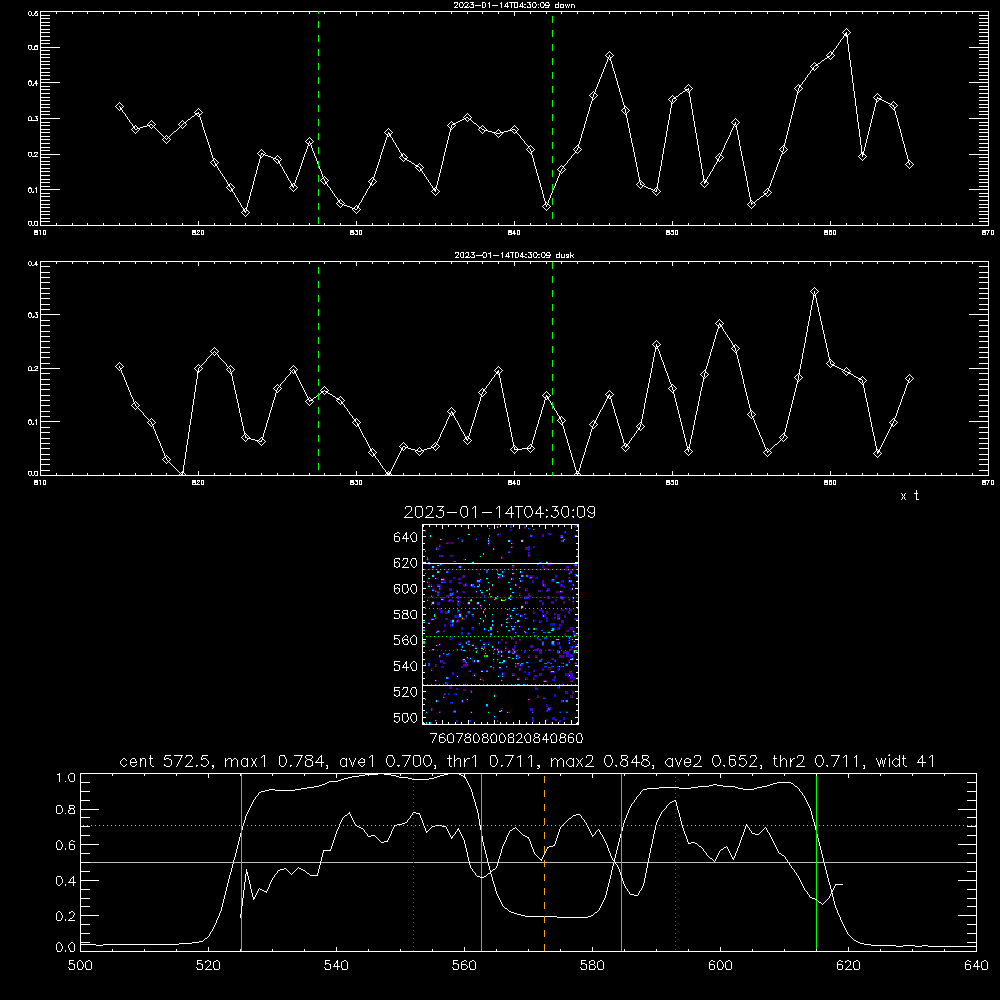Image resolution: width=1000 pixels, height=1000 pixels.
Task: Click the 'ave2 0.652' stats text
Action: click(x=710, y=761)
